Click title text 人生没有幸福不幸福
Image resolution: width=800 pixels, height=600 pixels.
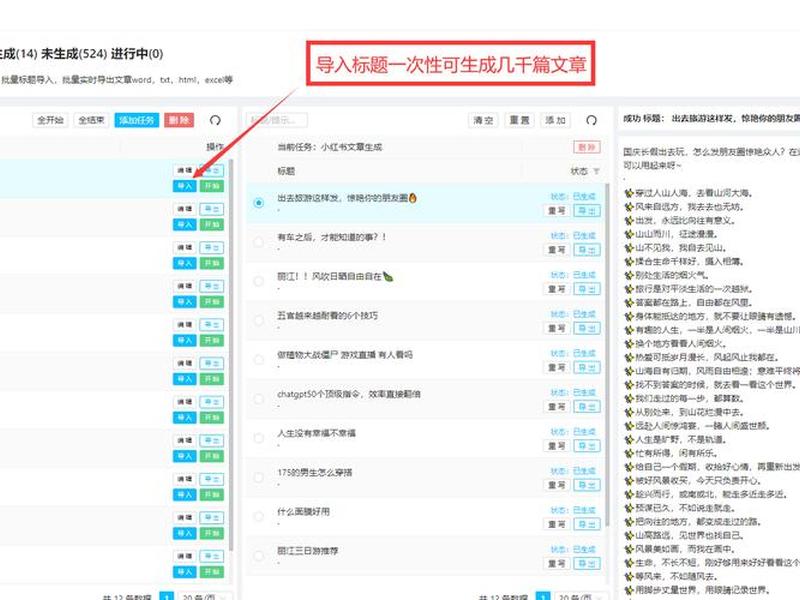[x=316, y=433]
